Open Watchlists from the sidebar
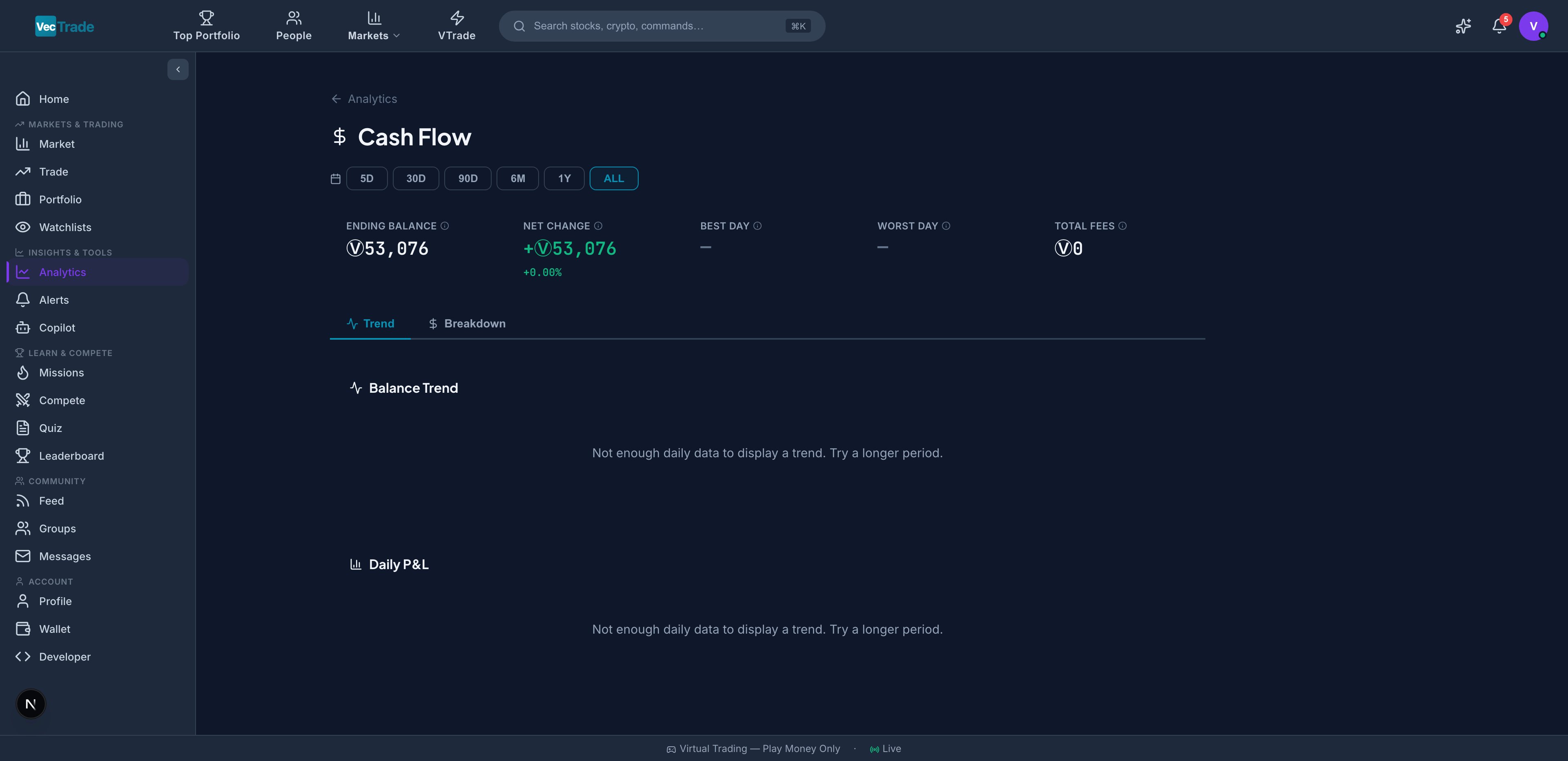 coord(98,227)
